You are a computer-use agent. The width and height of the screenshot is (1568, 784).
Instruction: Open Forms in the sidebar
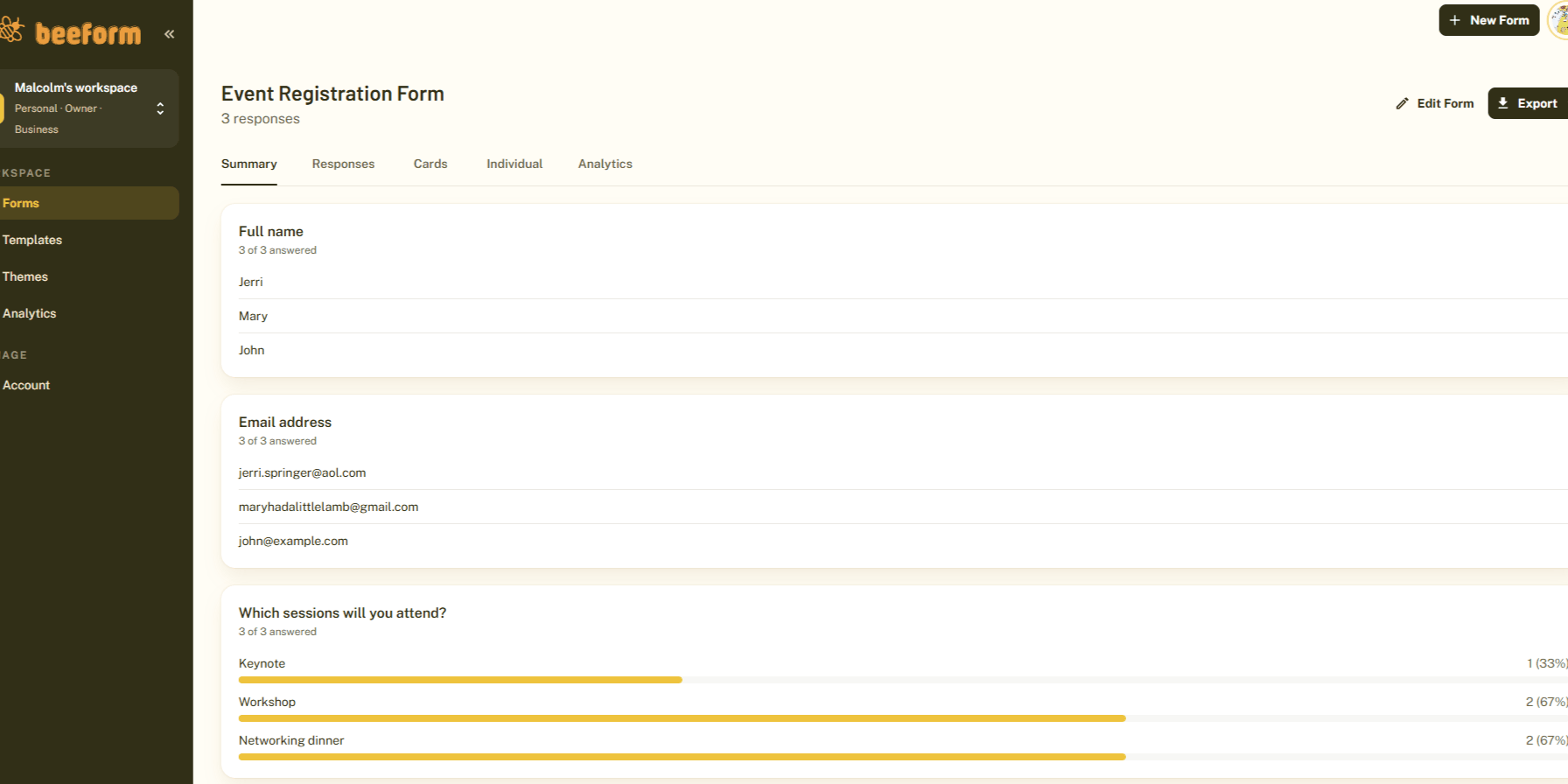89,203
